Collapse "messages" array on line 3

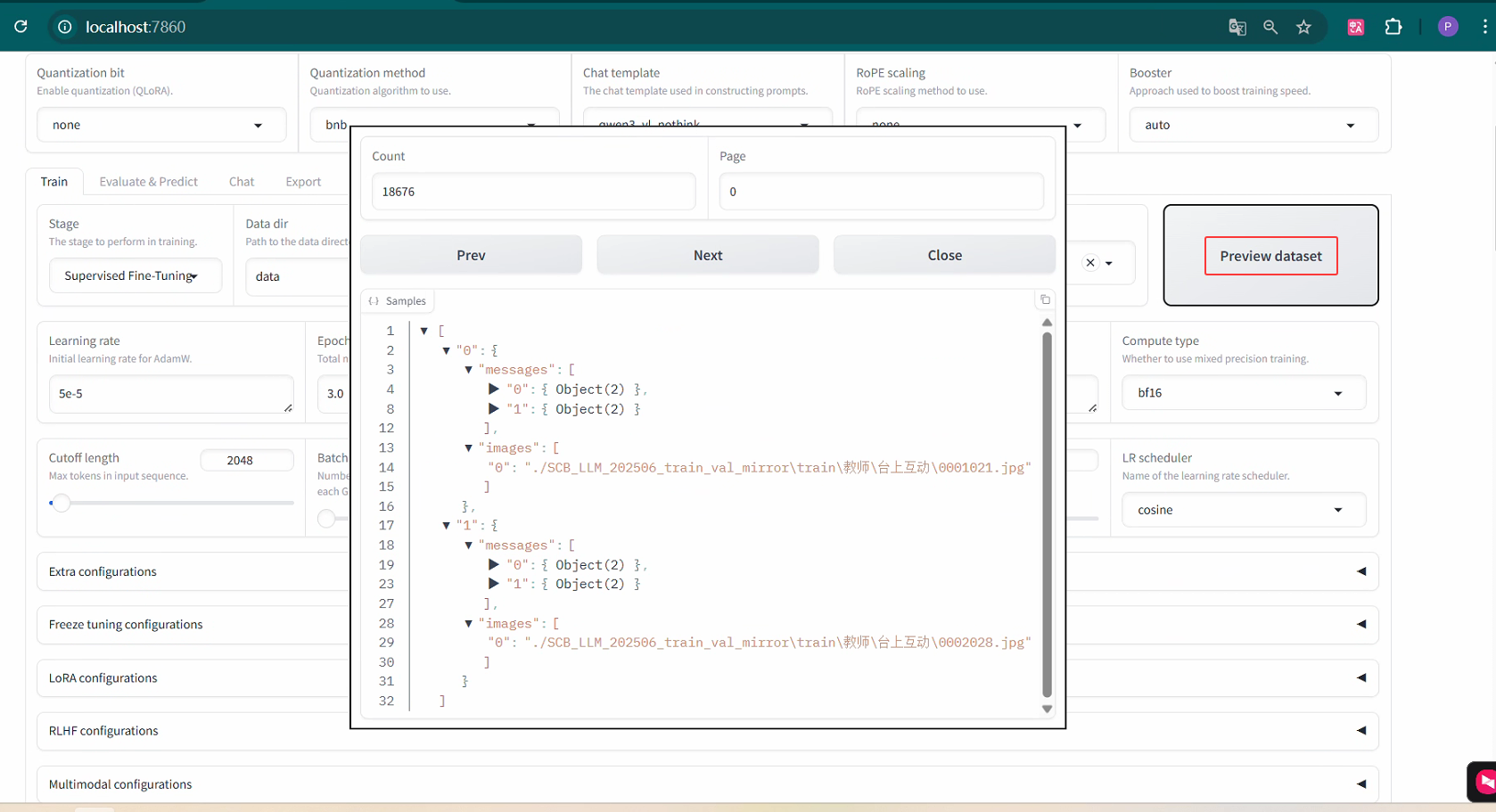coord(469,370)
